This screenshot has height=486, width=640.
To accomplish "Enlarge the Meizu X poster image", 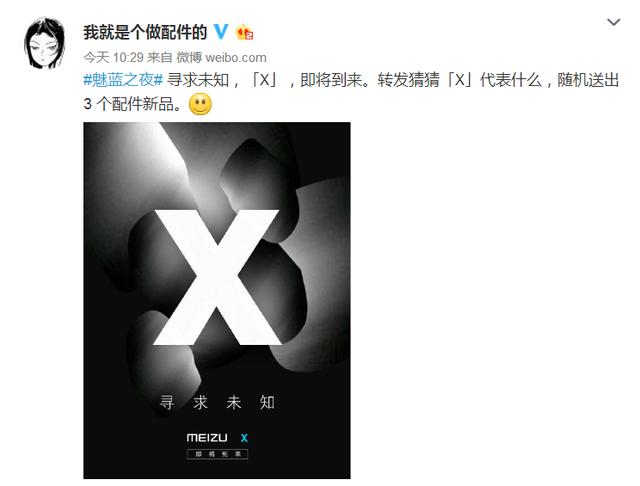I will click(217, 300).
